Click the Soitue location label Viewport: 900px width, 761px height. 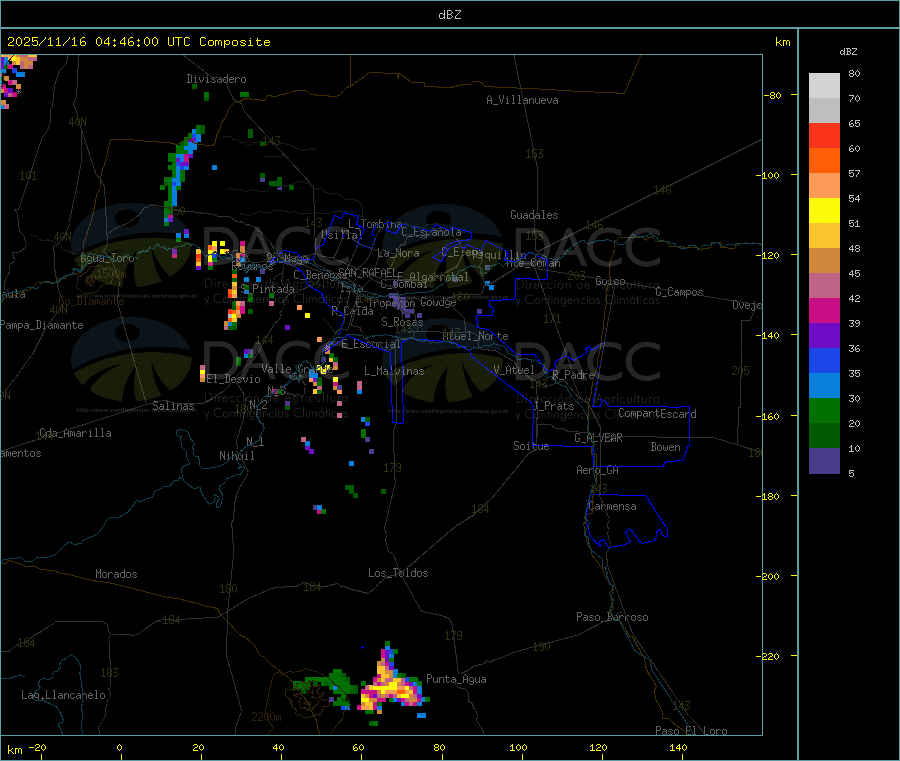point(531,446)
